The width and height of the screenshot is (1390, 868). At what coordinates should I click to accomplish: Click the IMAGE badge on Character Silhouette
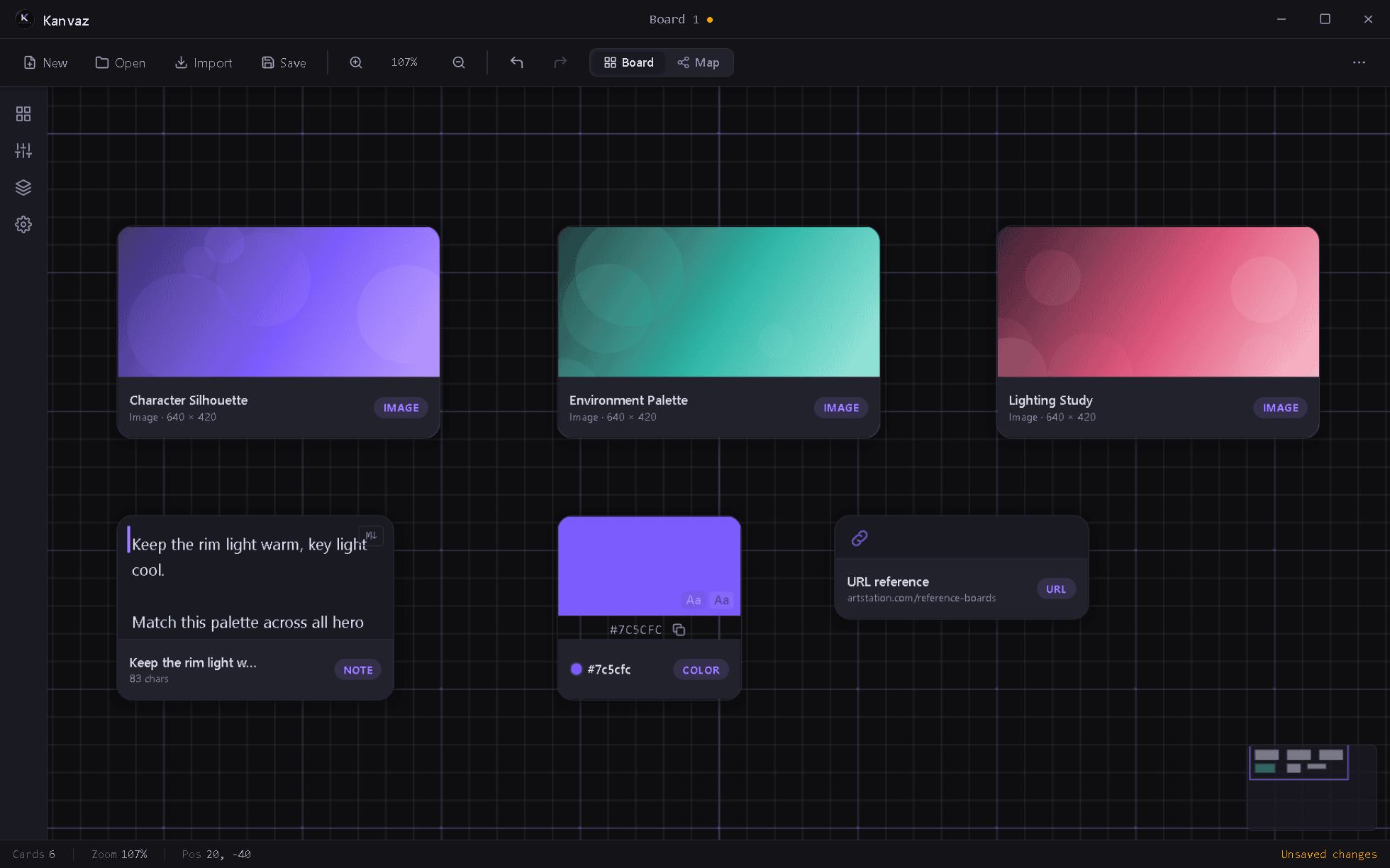point(401,408)
